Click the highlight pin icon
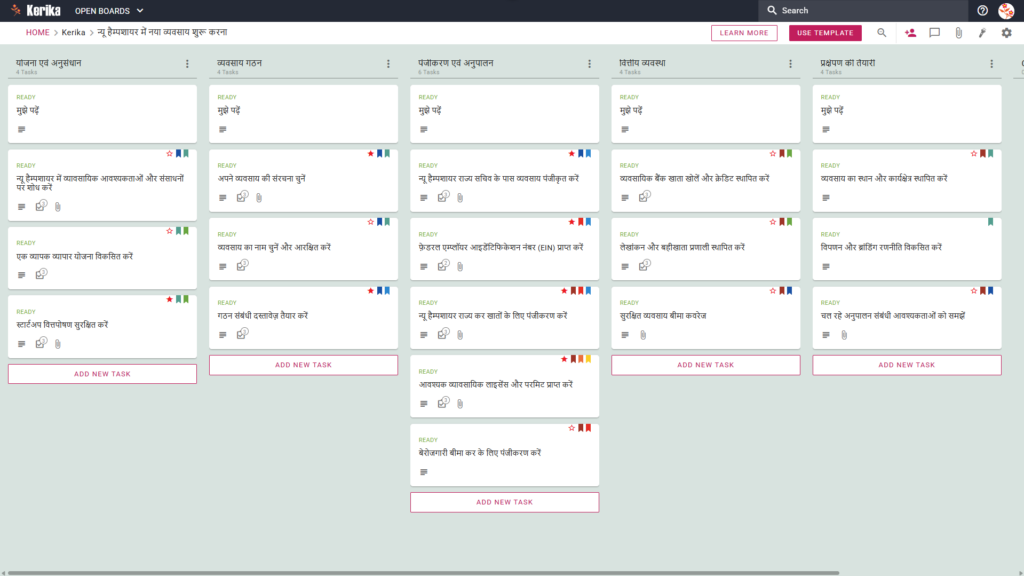 tap(982, 33)
